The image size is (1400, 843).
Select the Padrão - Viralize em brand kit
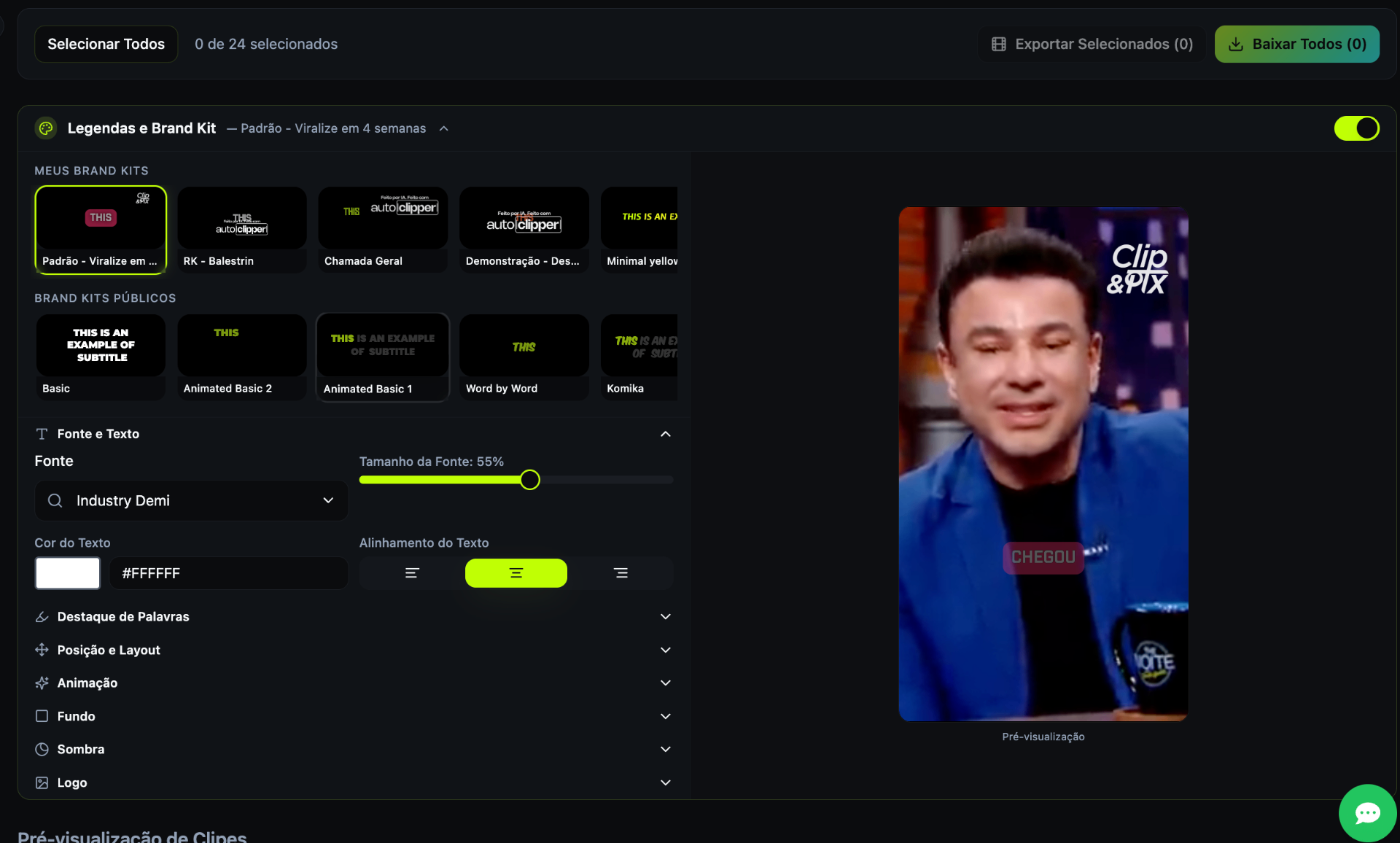point(101,230)
